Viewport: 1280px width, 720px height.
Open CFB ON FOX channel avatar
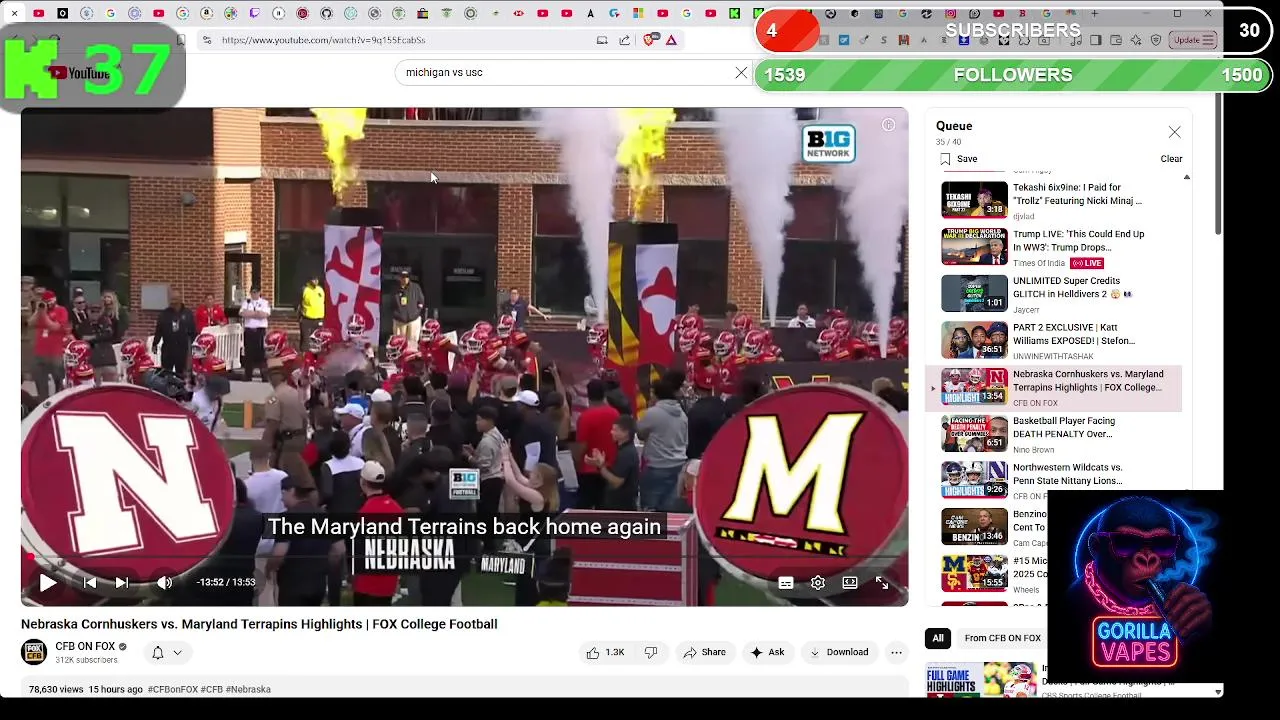(34, 652)
